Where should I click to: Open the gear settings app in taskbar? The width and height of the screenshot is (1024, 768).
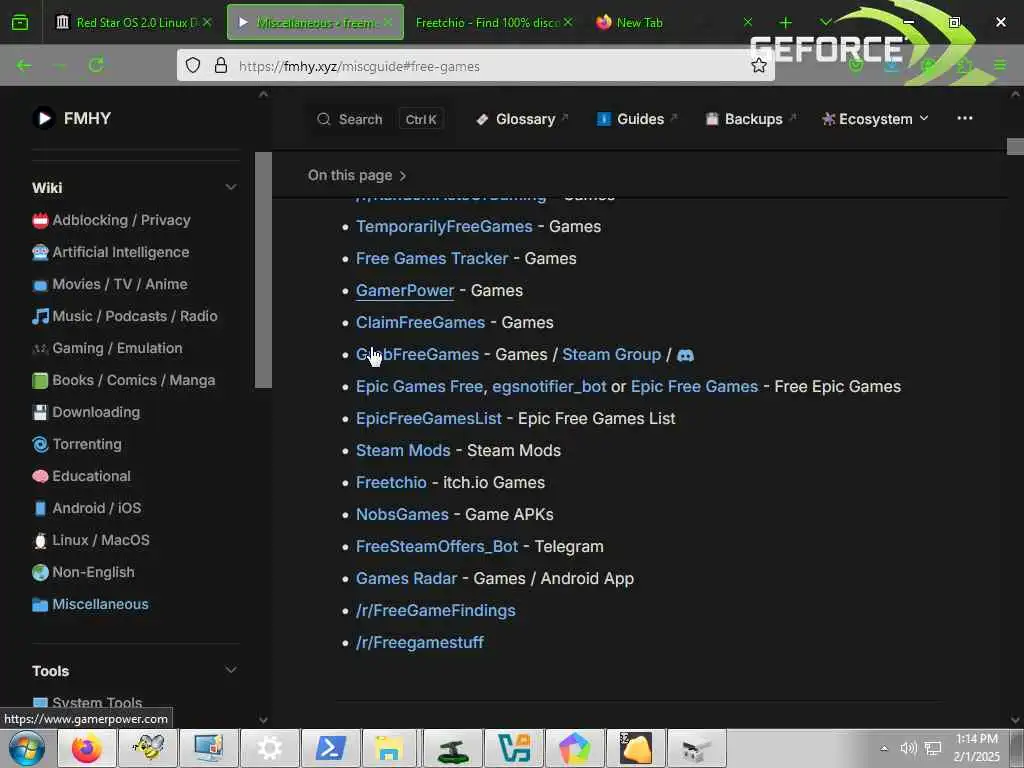(x=270, y=748)
